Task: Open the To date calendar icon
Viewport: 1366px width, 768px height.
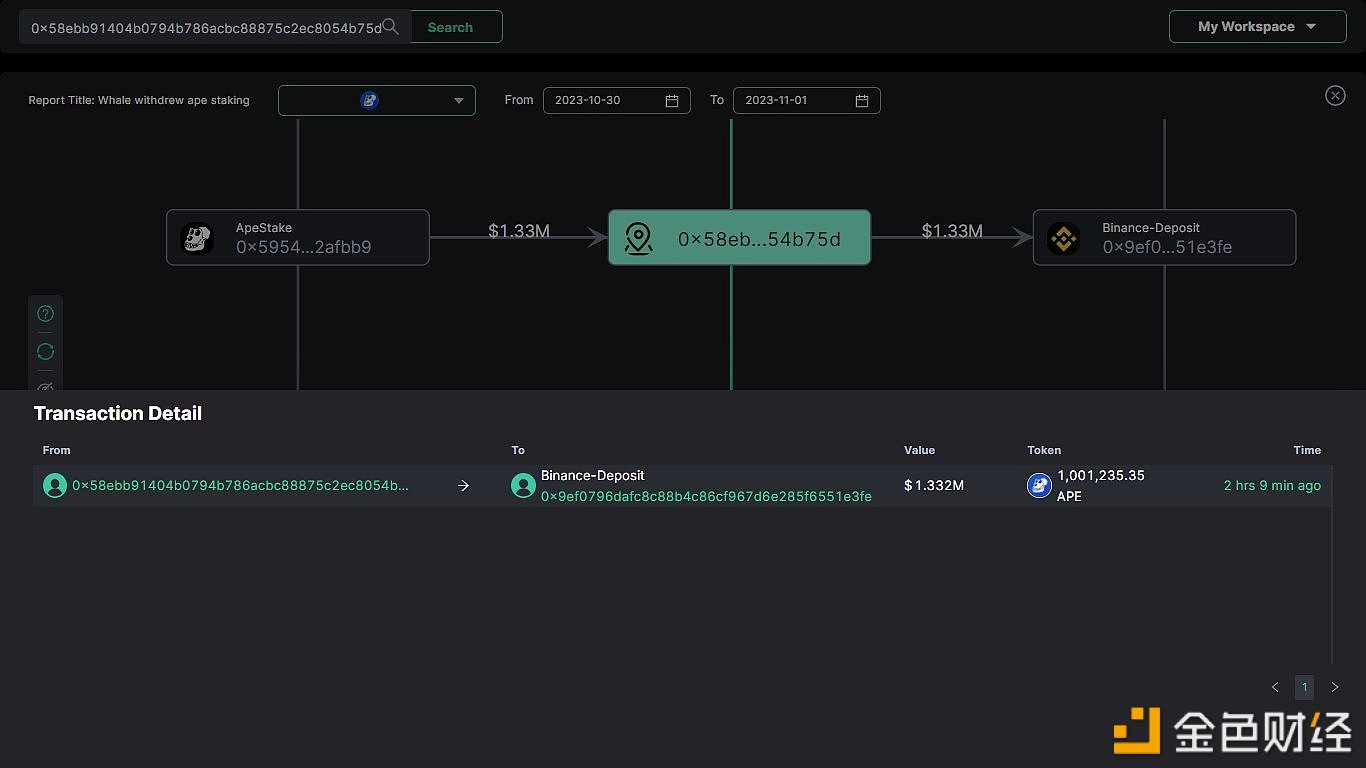Action: pos(862,101)
